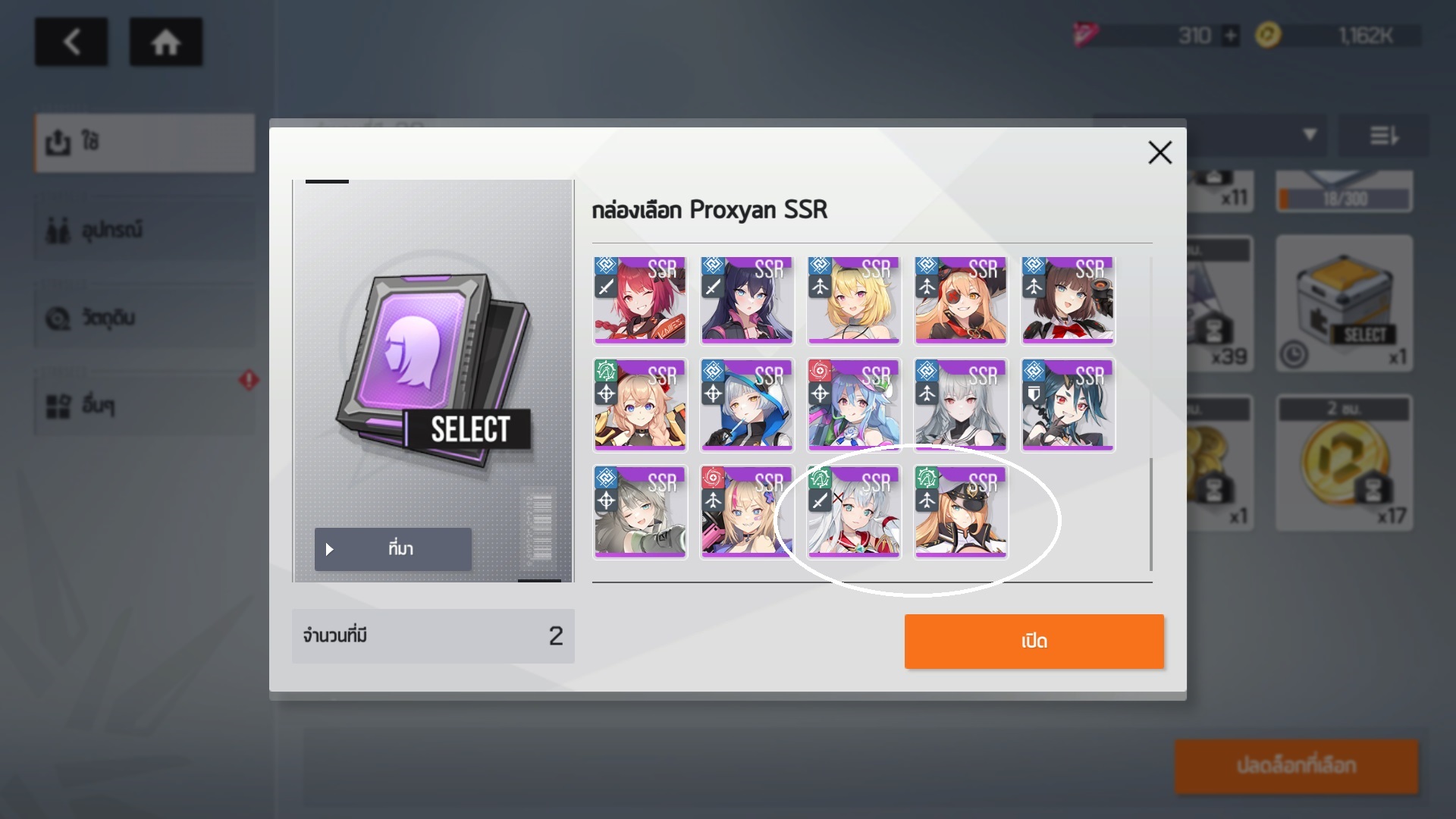The width and height of the screenshot is (1456, 819).
Task: Open the ใช้ tab in sidebar
Action: [x=144, y=143]
